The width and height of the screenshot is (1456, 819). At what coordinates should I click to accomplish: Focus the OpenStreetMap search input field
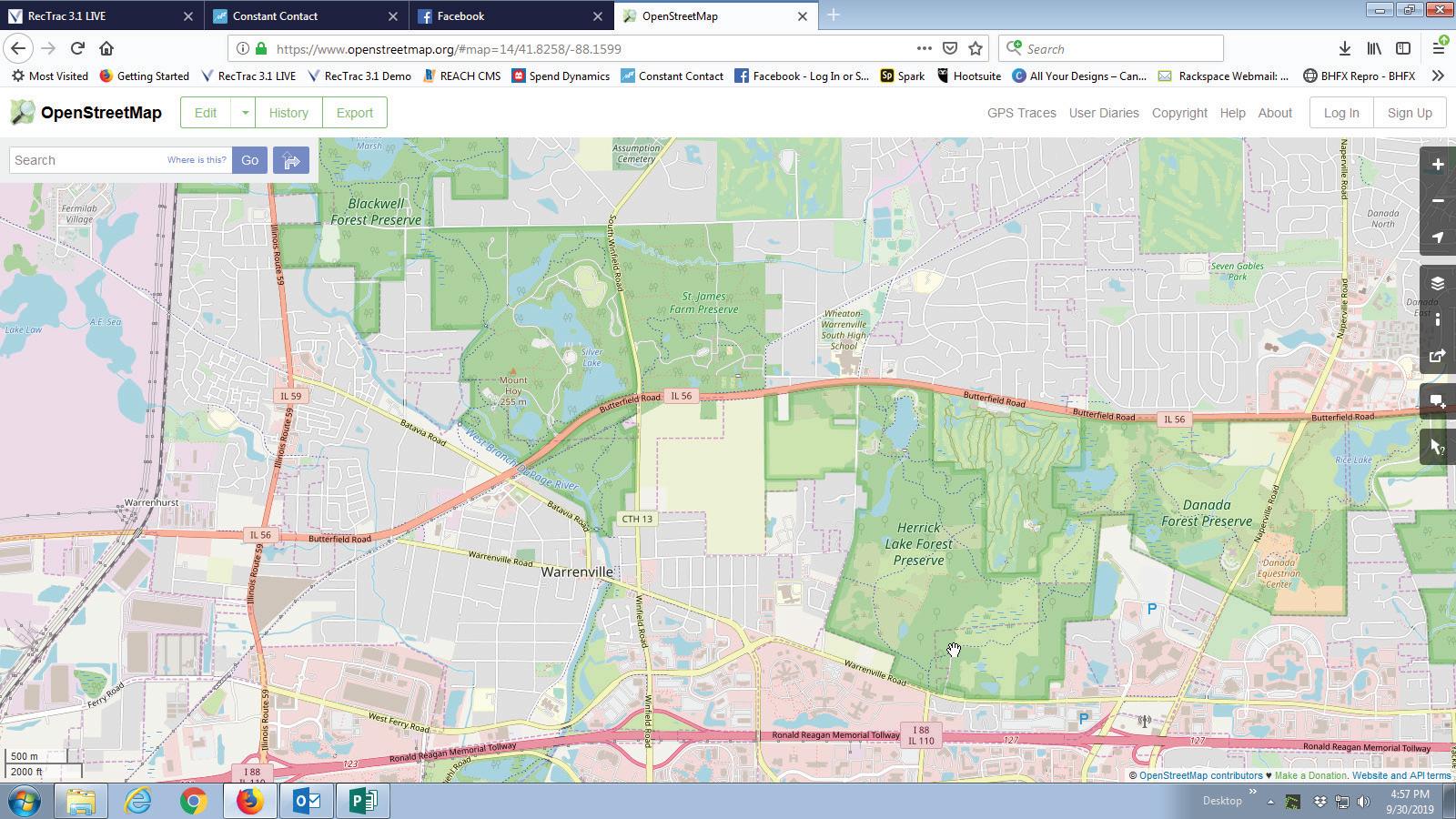pyautogui.click(x=121, y=160)
